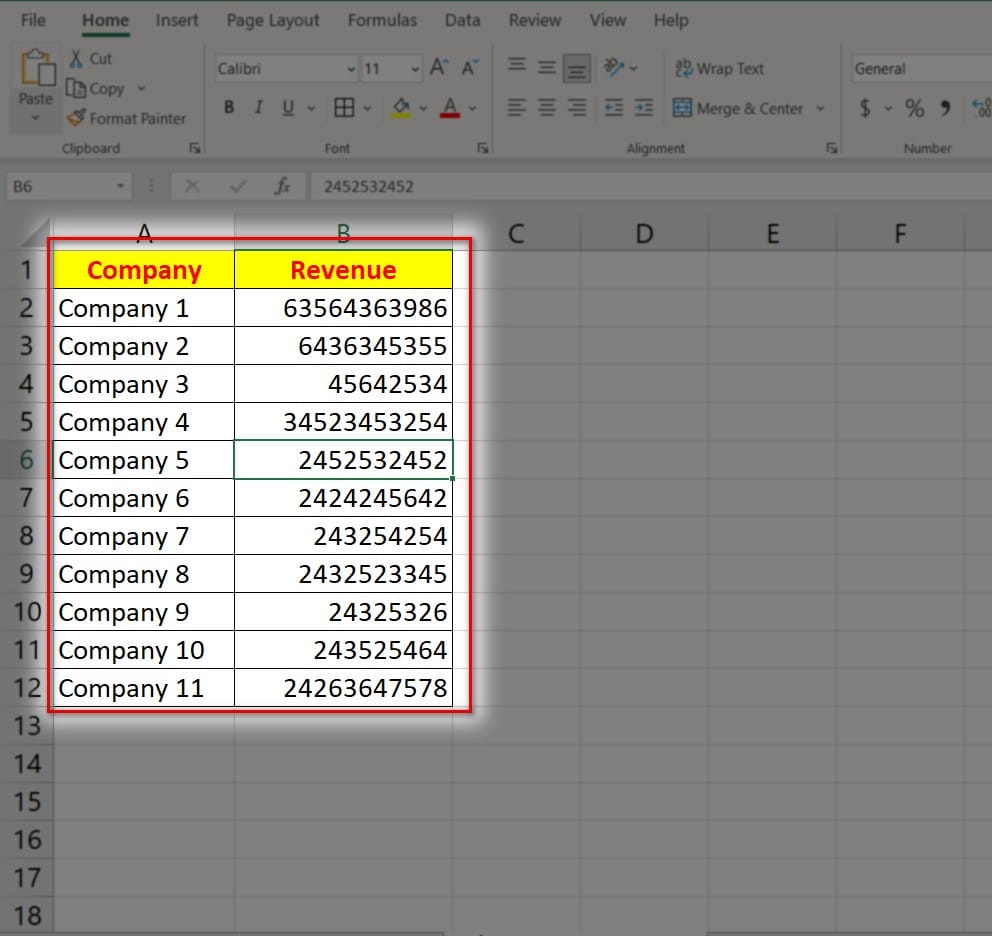Screen dimensions: 992x936
Task: Click the Cut scissors icon
Action: click(x=76, y=59)
